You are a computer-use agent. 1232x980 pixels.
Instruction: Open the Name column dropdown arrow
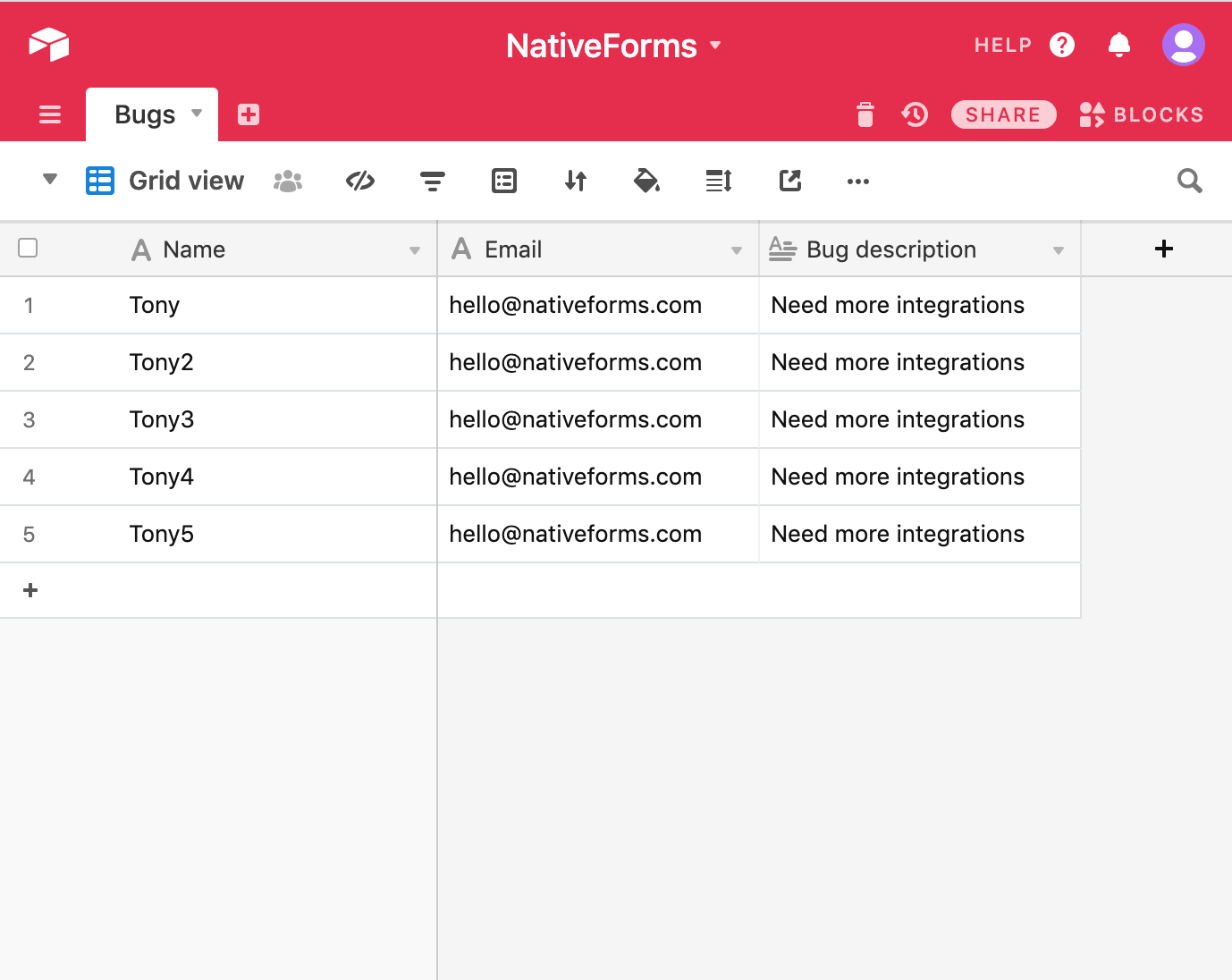[415, 250]
